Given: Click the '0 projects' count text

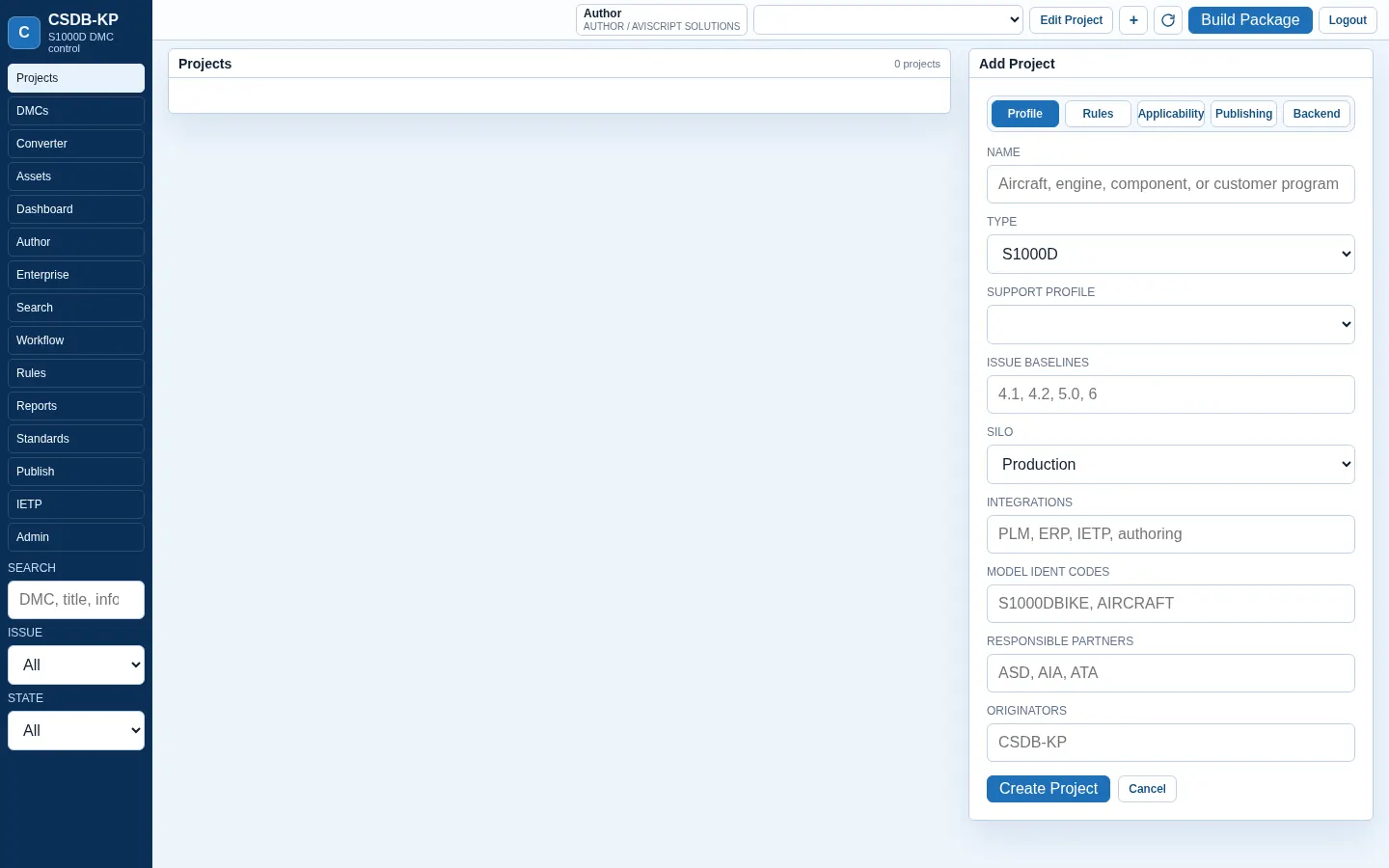Looking at the screenshot, I should 916,64.
